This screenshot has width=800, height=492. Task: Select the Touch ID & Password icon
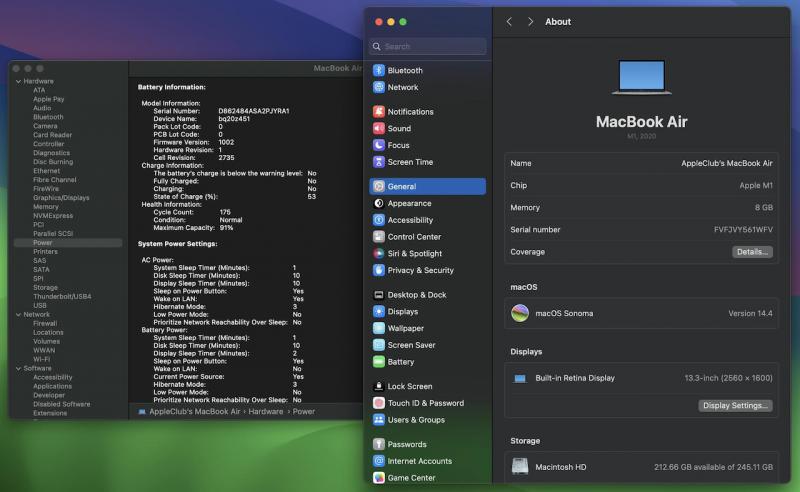click(x=379, y=403)
